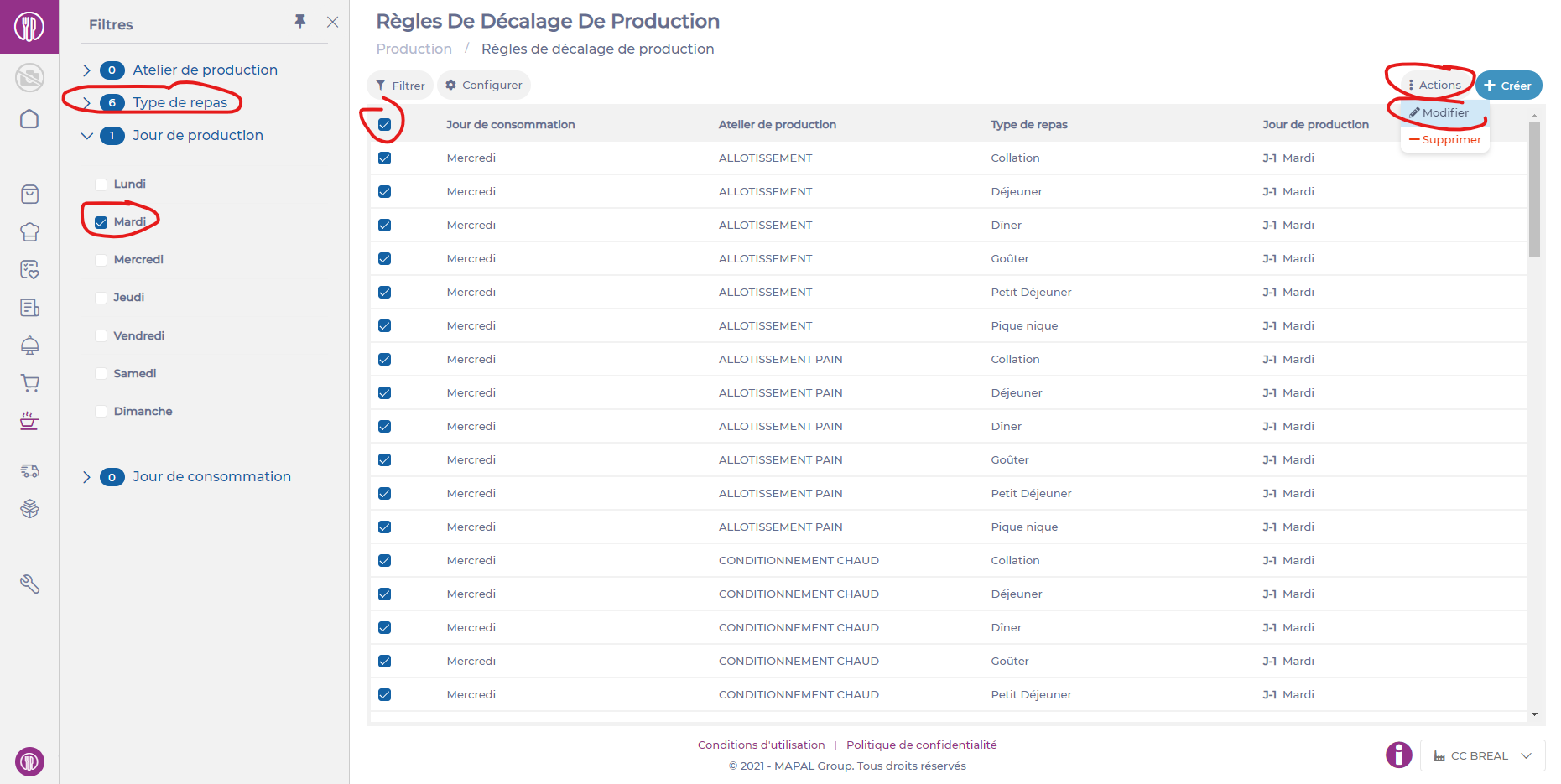
Task: Collapse the Jour de production filter
Action: coord(86,136)
